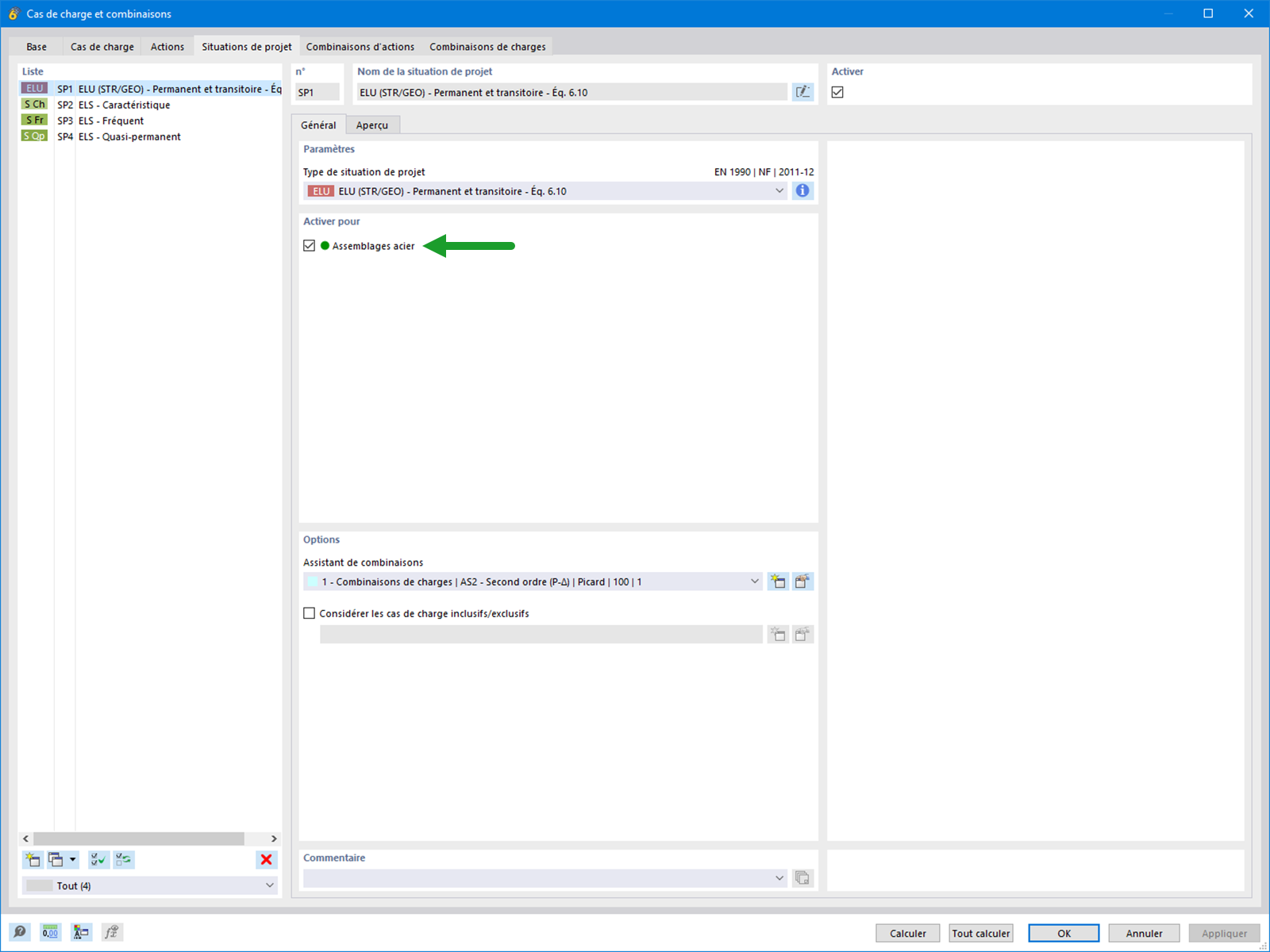Click the Tout calculer button

tap(981, 933)
